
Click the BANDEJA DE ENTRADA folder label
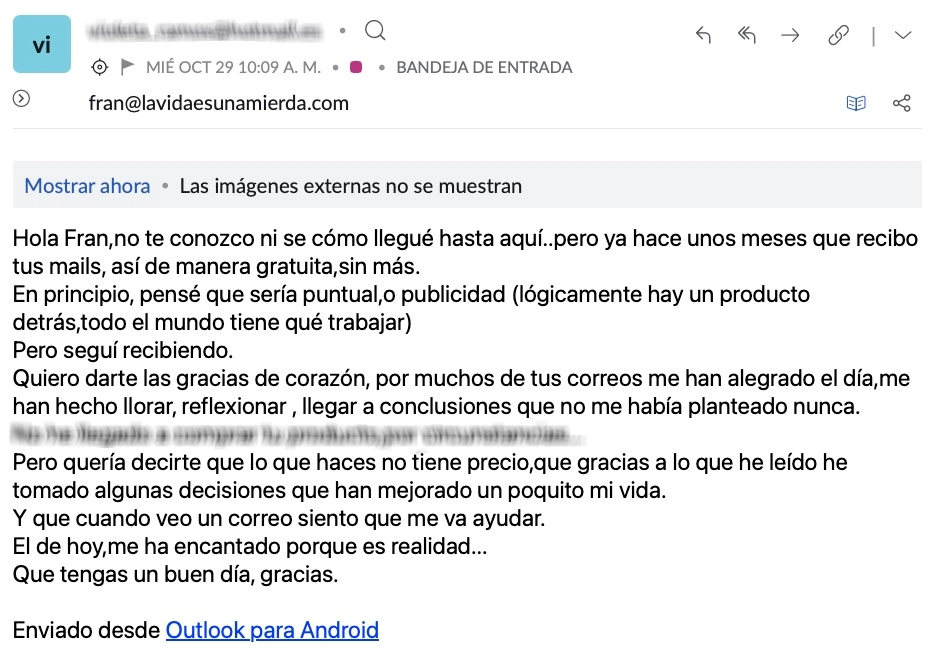point(484,68)
